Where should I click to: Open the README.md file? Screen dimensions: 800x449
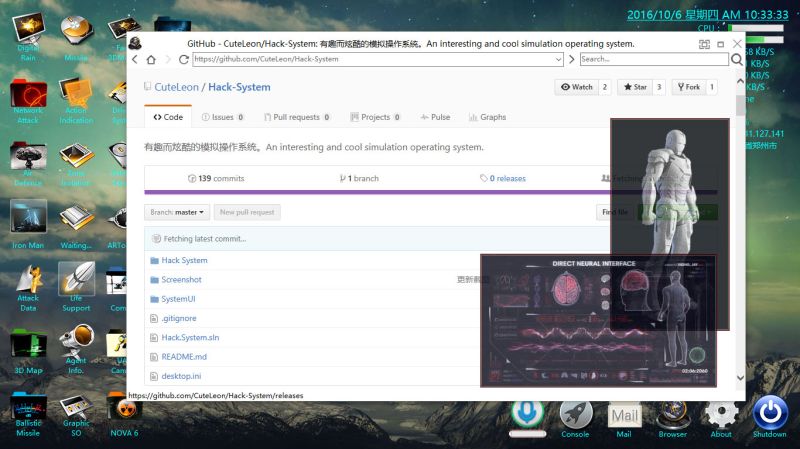(x=184, y=357)
